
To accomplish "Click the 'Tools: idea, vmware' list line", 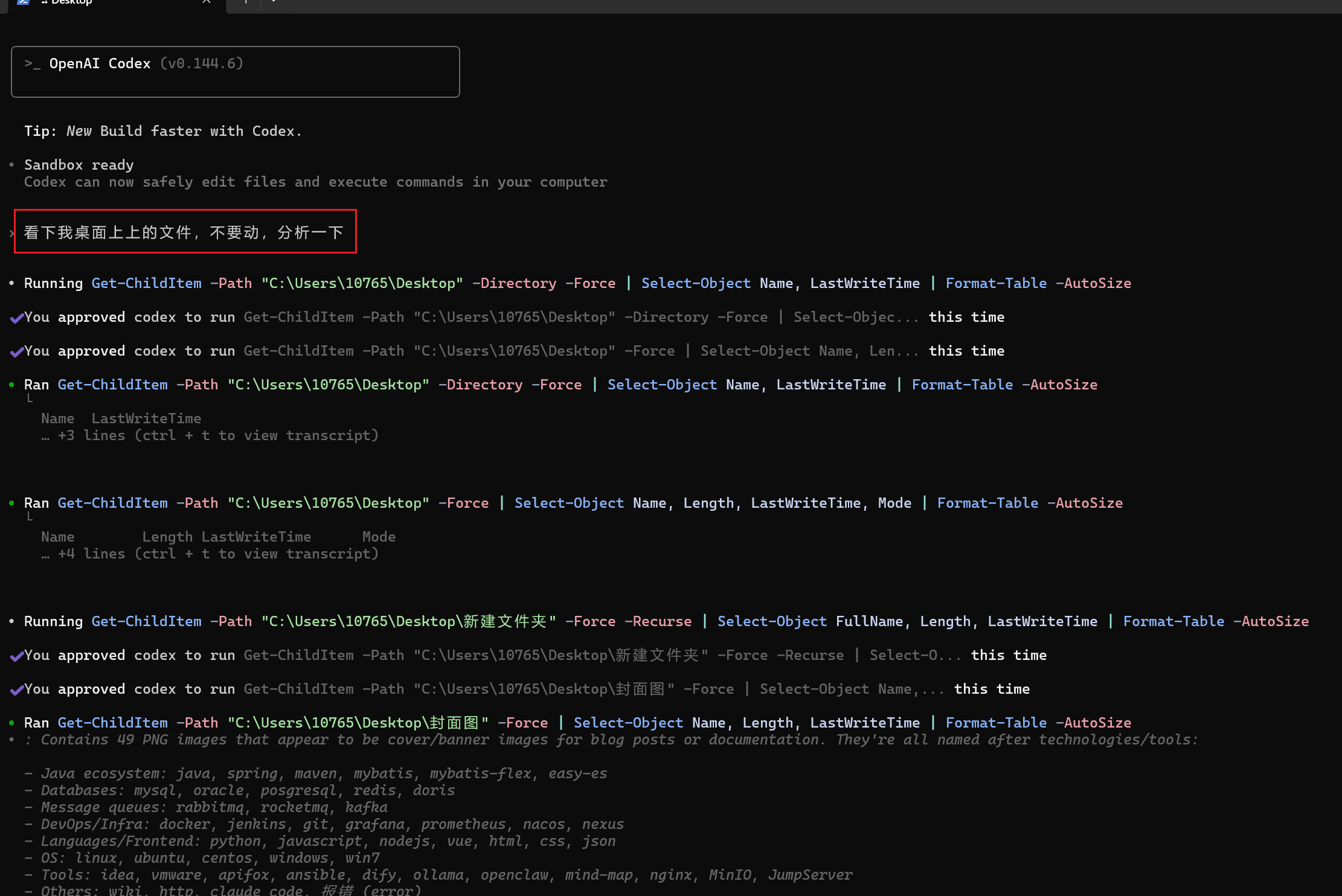I will [x=438, y=875].
